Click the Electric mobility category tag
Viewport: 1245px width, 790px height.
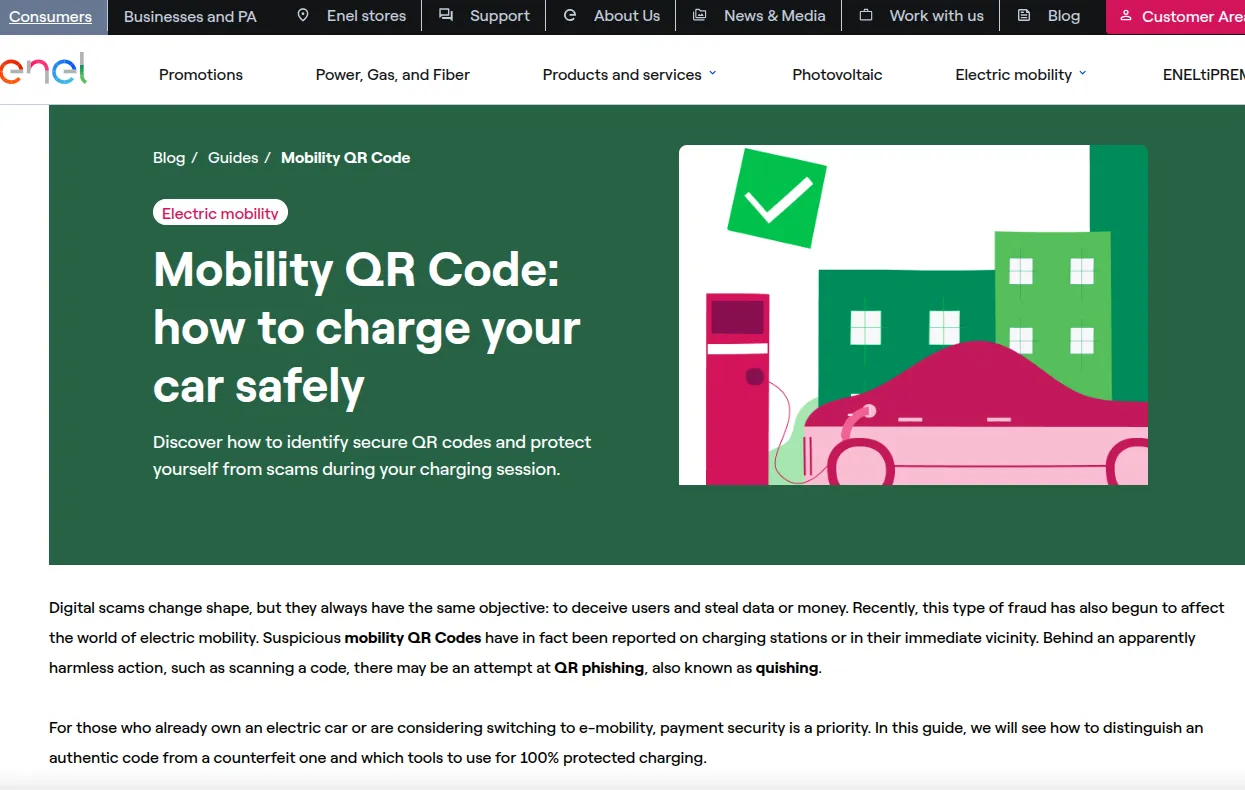coord(220,213)
